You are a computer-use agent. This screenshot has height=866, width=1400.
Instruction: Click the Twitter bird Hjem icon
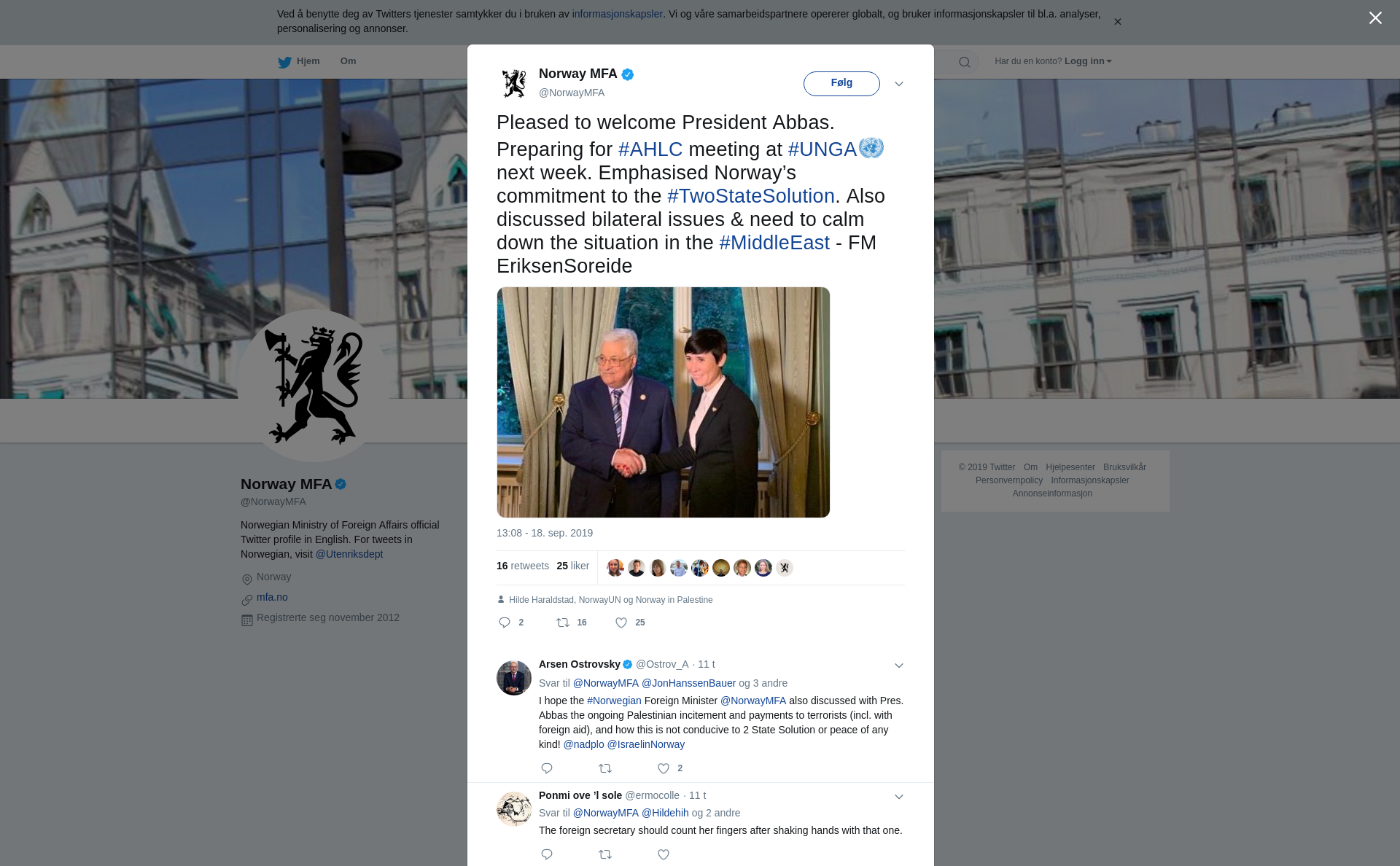(x=284, y=62)
